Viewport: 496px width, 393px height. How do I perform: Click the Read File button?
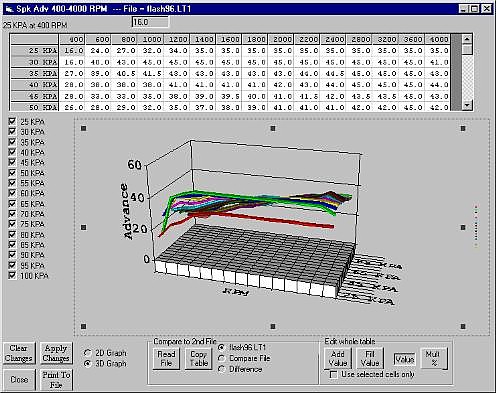(166, 358)
